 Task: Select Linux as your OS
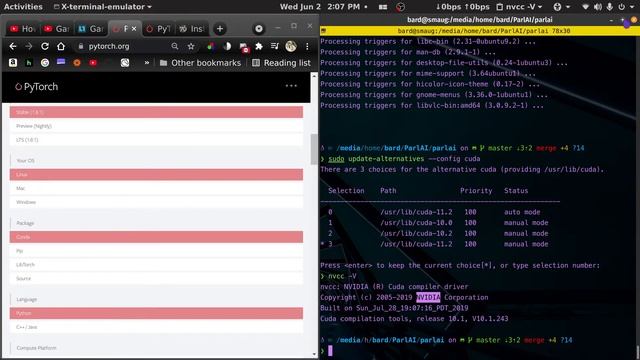pos(156,174)
